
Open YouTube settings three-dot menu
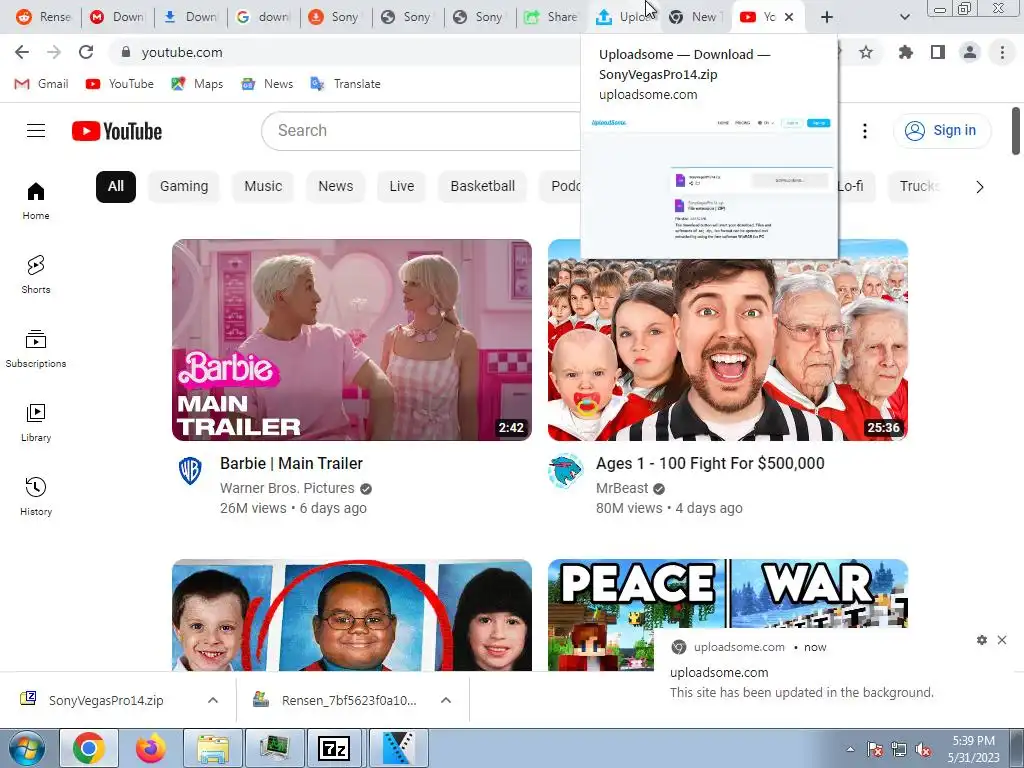click(865, 131)
